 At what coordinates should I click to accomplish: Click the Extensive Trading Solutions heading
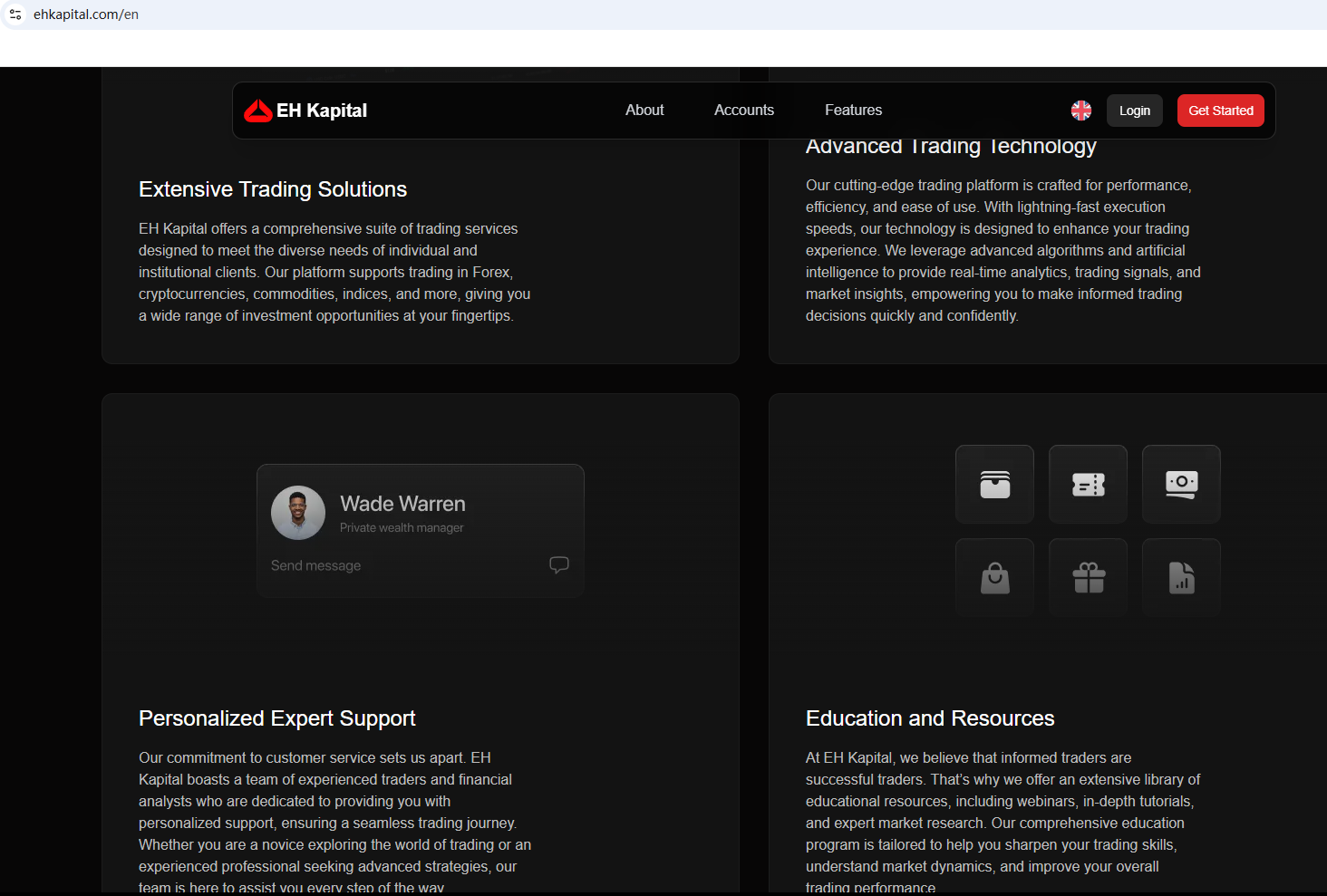coord(273,189)
